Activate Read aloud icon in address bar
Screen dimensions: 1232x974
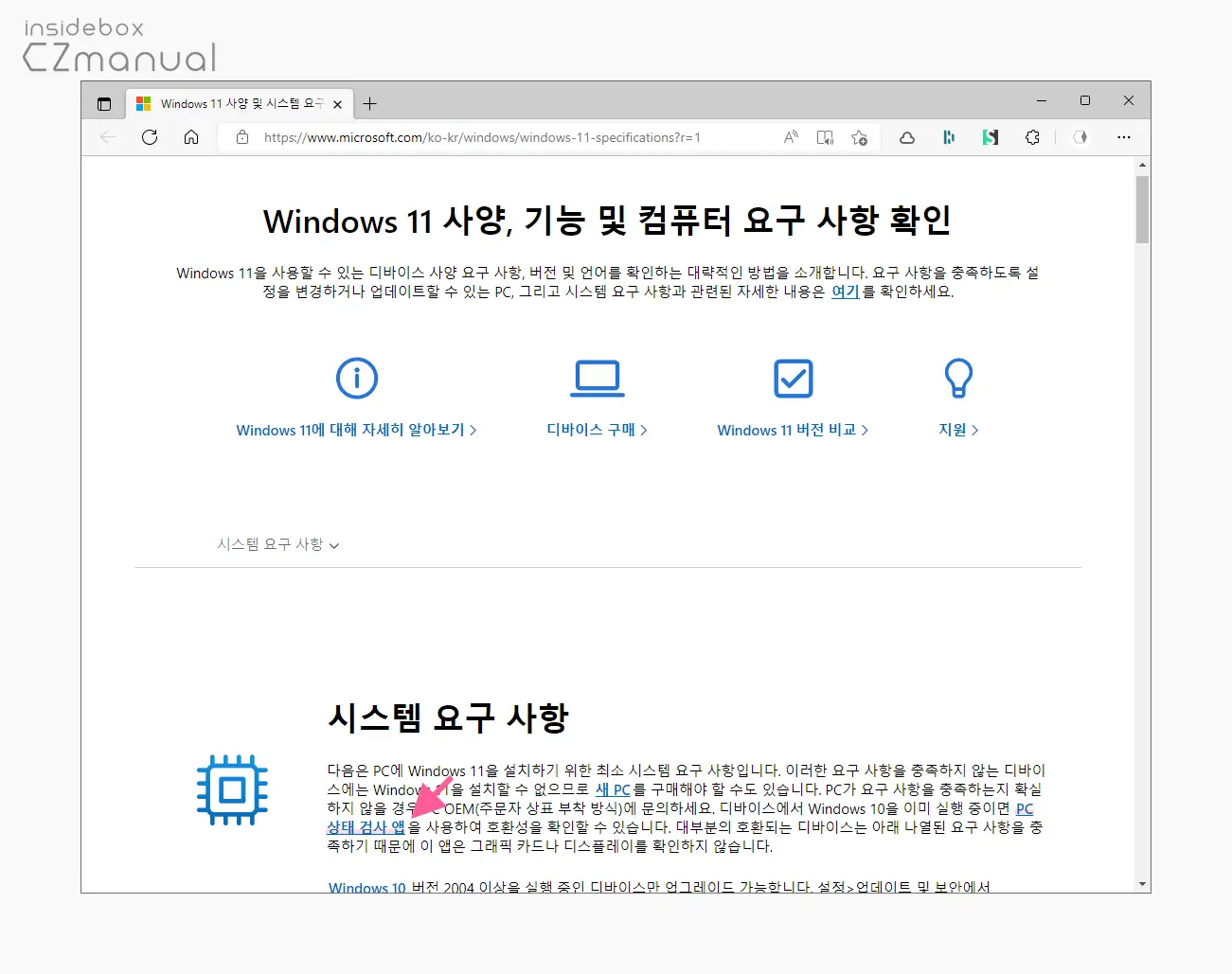791,137
